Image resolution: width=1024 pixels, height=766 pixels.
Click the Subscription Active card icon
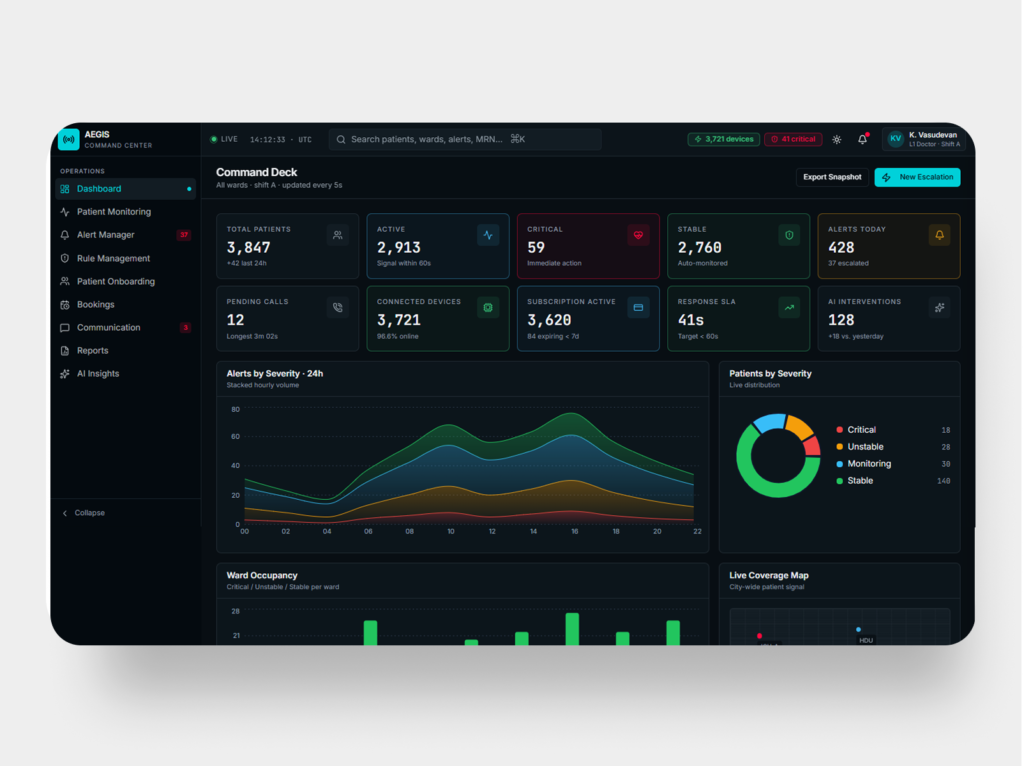(638, 308)
